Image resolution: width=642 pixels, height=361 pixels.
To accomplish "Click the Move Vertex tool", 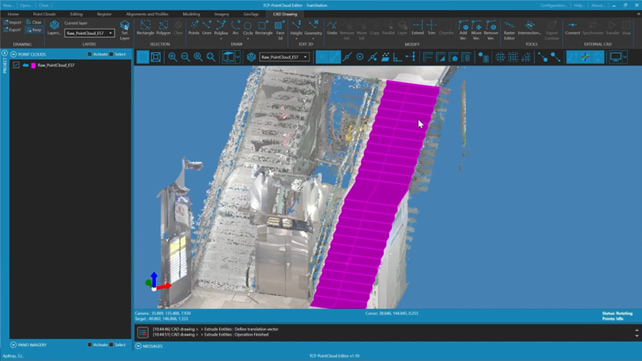I will pyautogui.click(x=476, y=29).
